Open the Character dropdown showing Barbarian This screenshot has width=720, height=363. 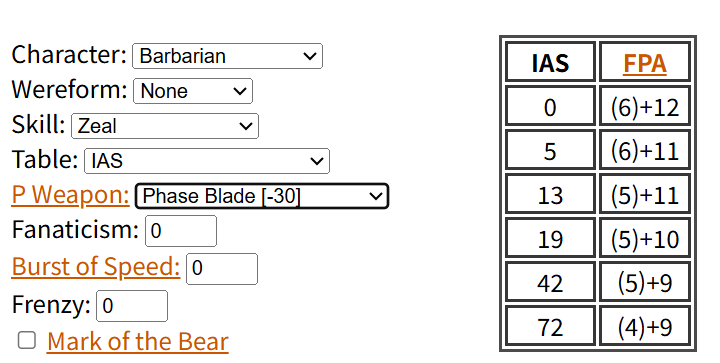click(x=227, y=56)
